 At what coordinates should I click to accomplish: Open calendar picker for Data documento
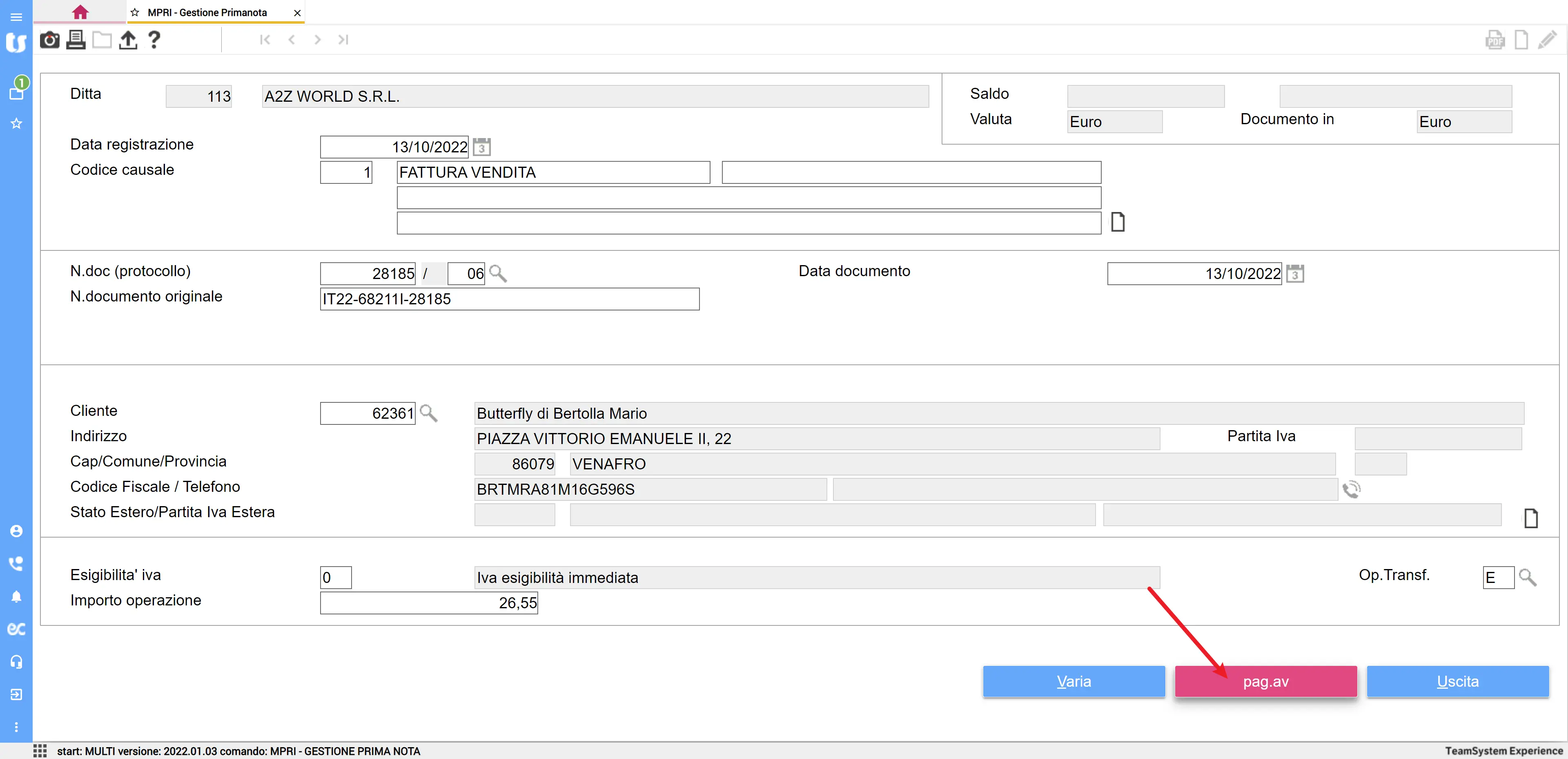pos(1295,274)
